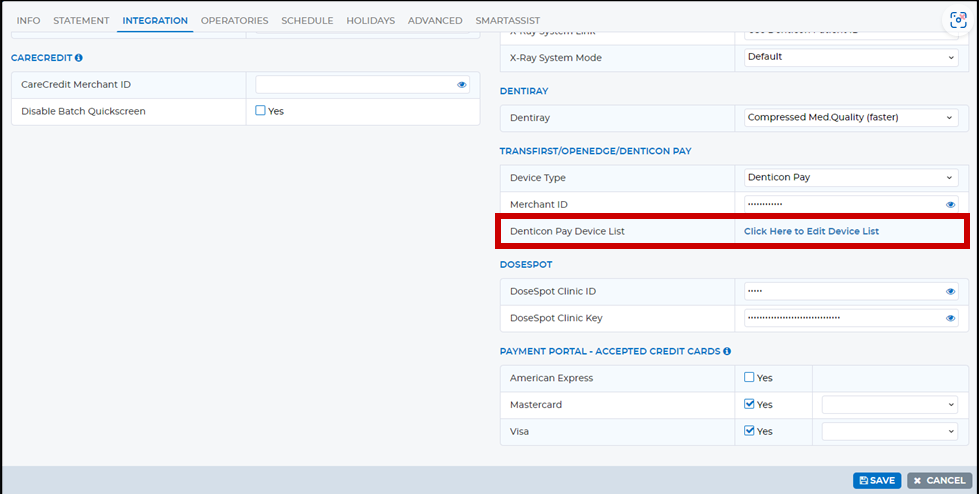979x494 pixels.
Task: Click the CARECREDIT section heading
Action: click(42, 57)
